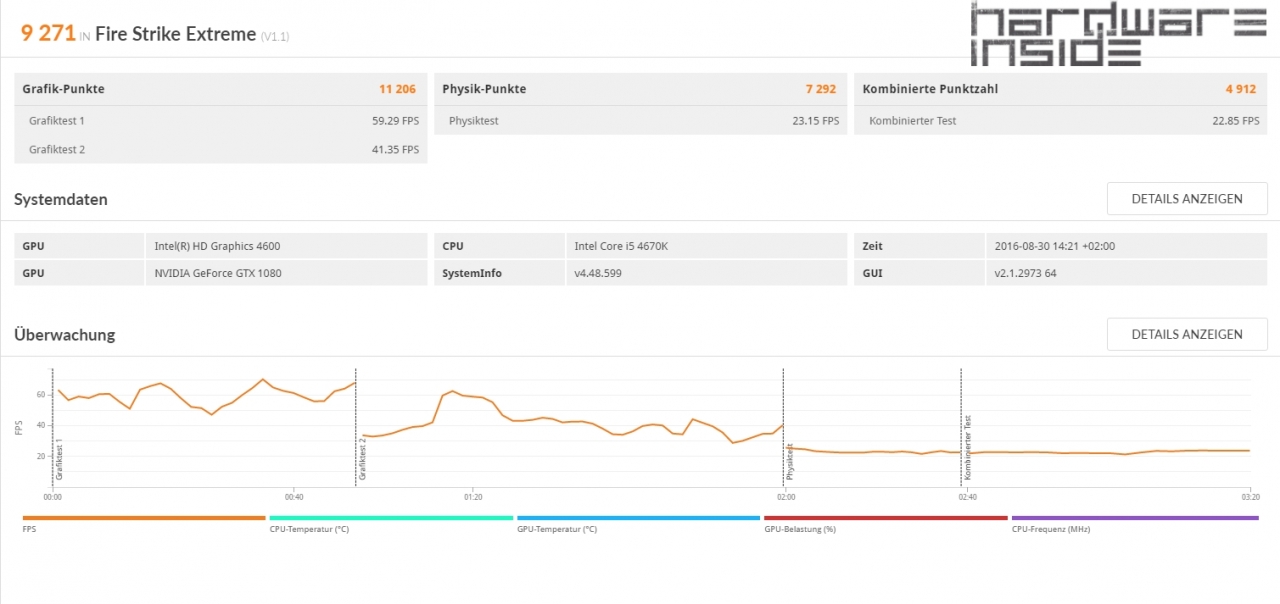Click the Überwachung section heading
This screenshot has height=604, width=1280.
pos(65,335)
